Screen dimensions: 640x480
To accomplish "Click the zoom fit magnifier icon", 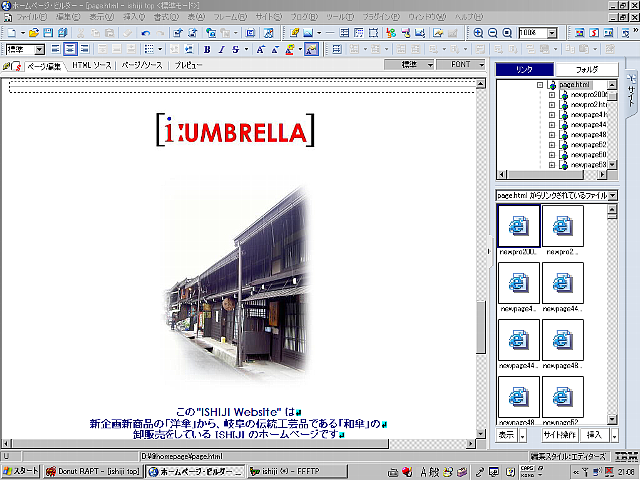I will [507, 33].
